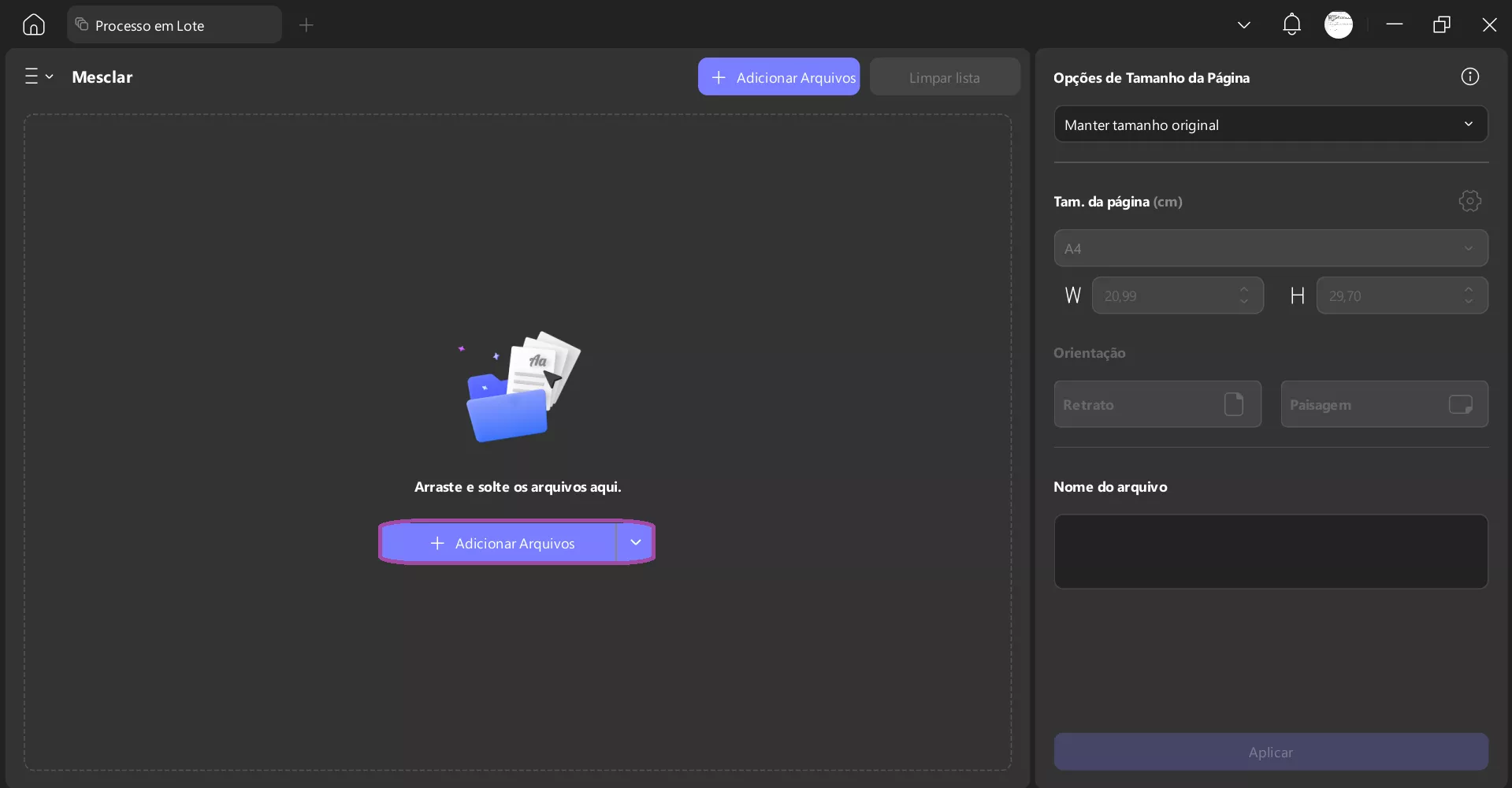Click the Aplicar button

1269,752
